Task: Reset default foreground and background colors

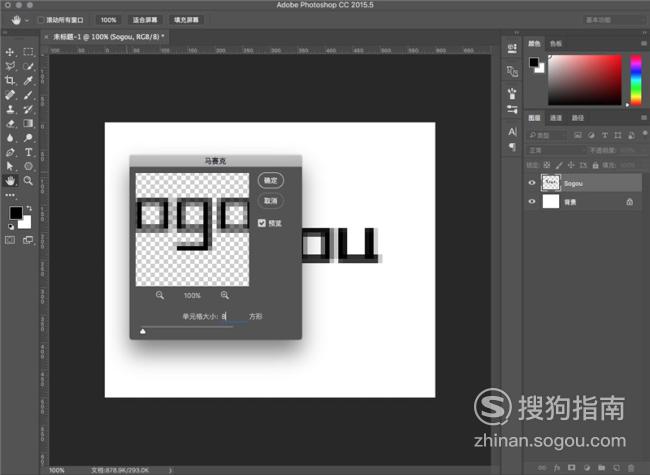Action: coord(11,227)
